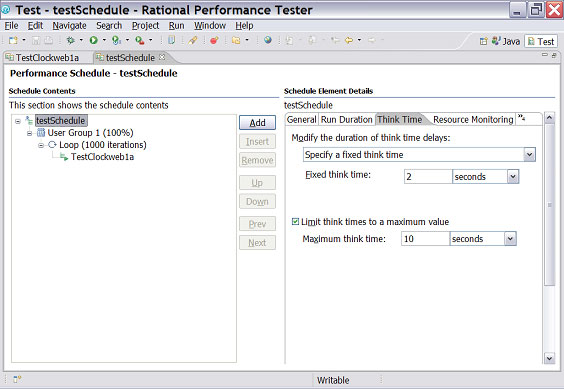Viewport: 564px width, 389px height.
Task: Click the Maximum think time input field
Action: 425,239
